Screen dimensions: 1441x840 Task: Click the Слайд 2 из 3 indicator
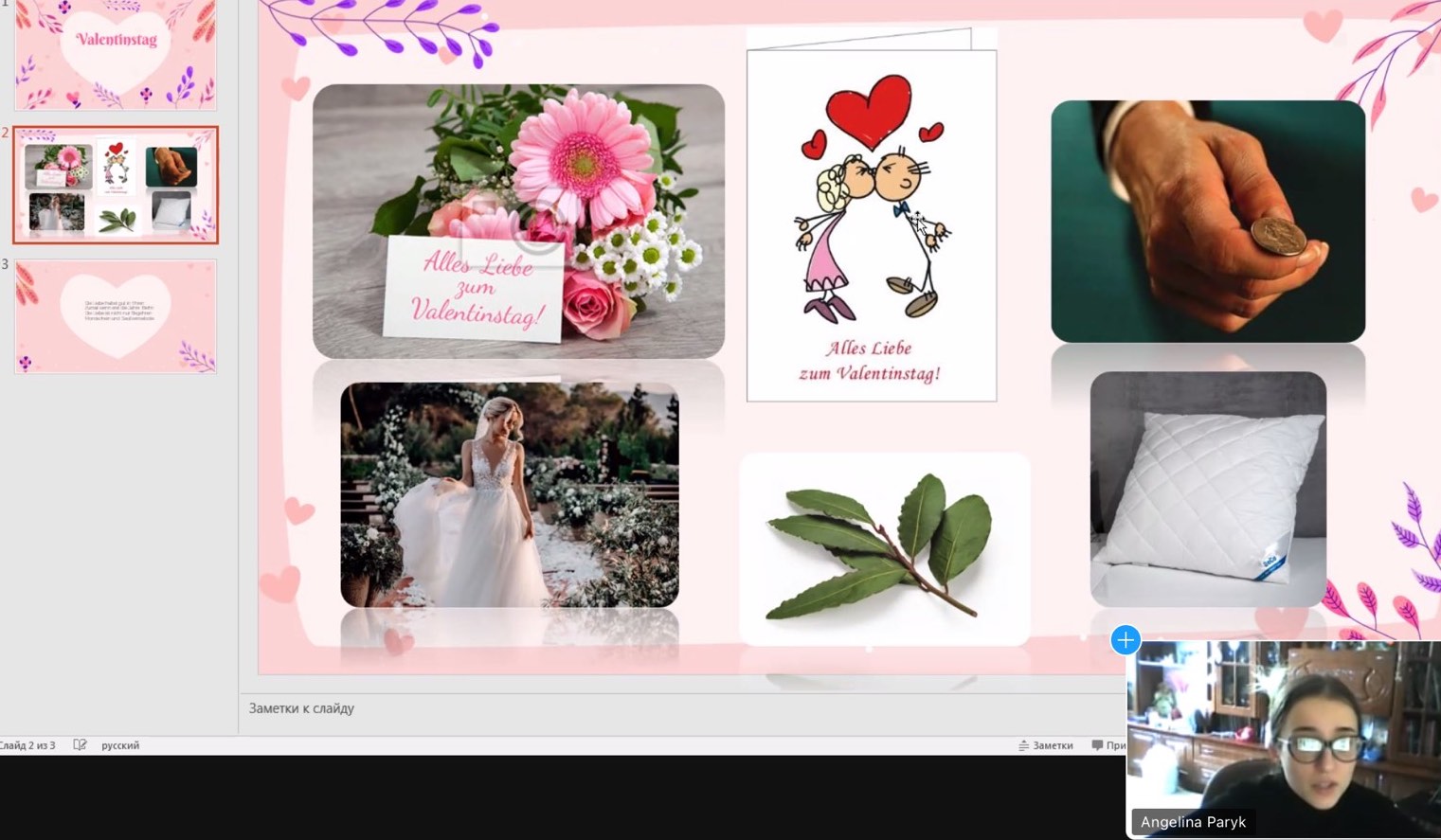point(27,745)
